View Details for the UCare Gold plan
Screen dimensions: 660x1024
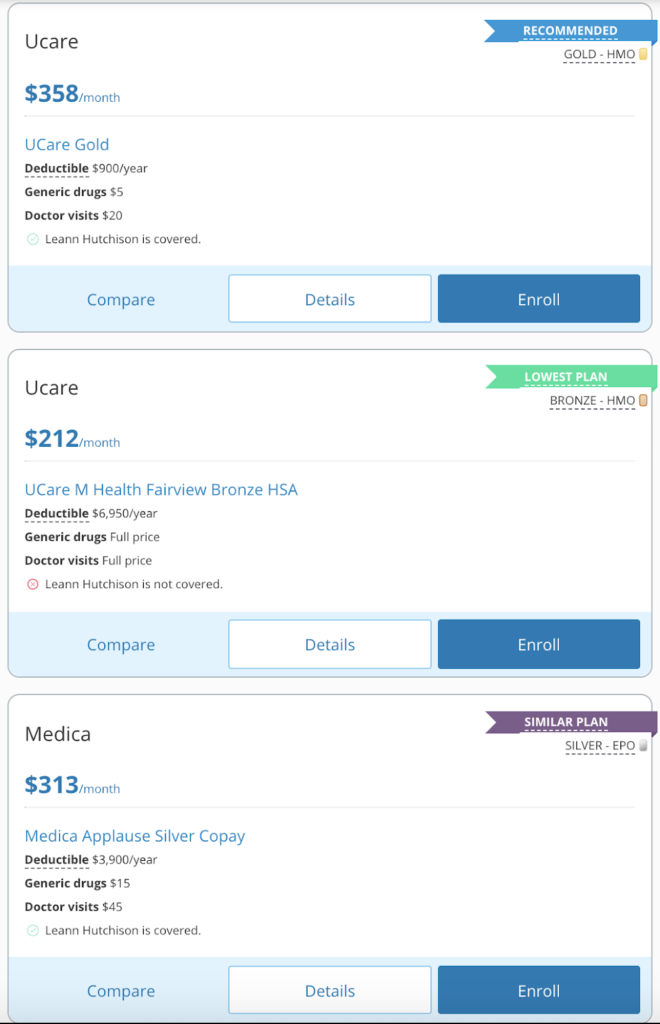point(329,298)
